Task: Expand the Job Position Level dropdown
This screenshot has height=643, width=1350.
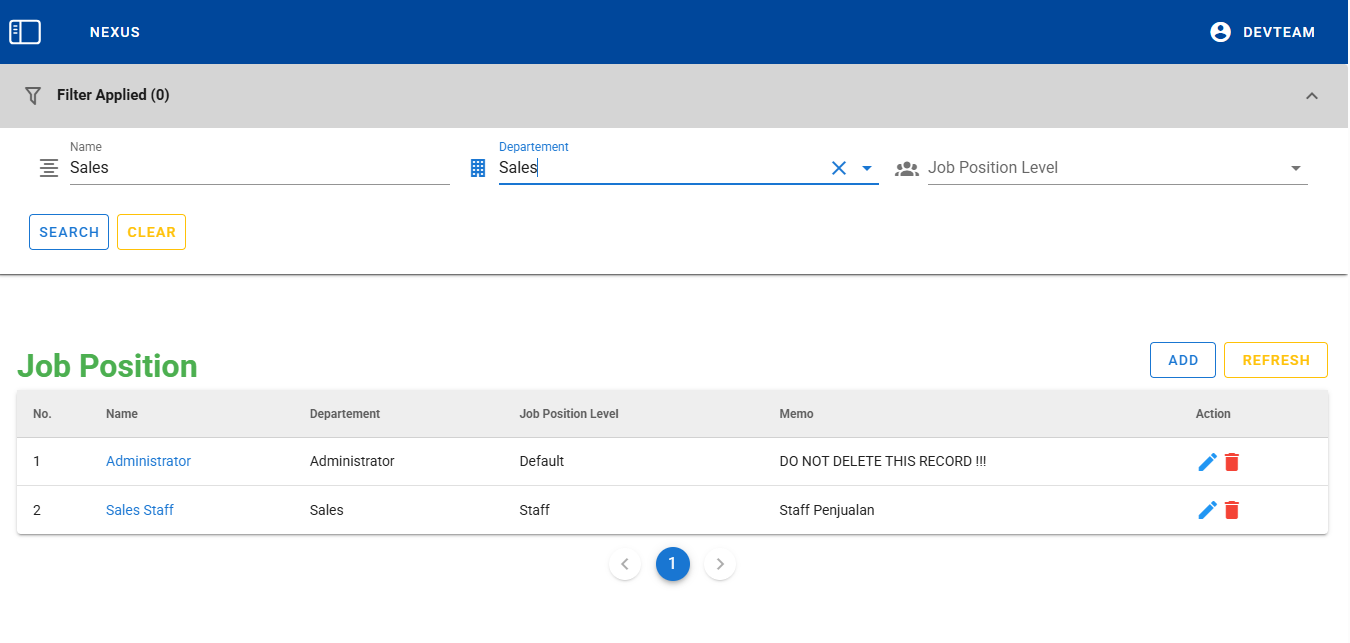Action: pos(1296,168)
